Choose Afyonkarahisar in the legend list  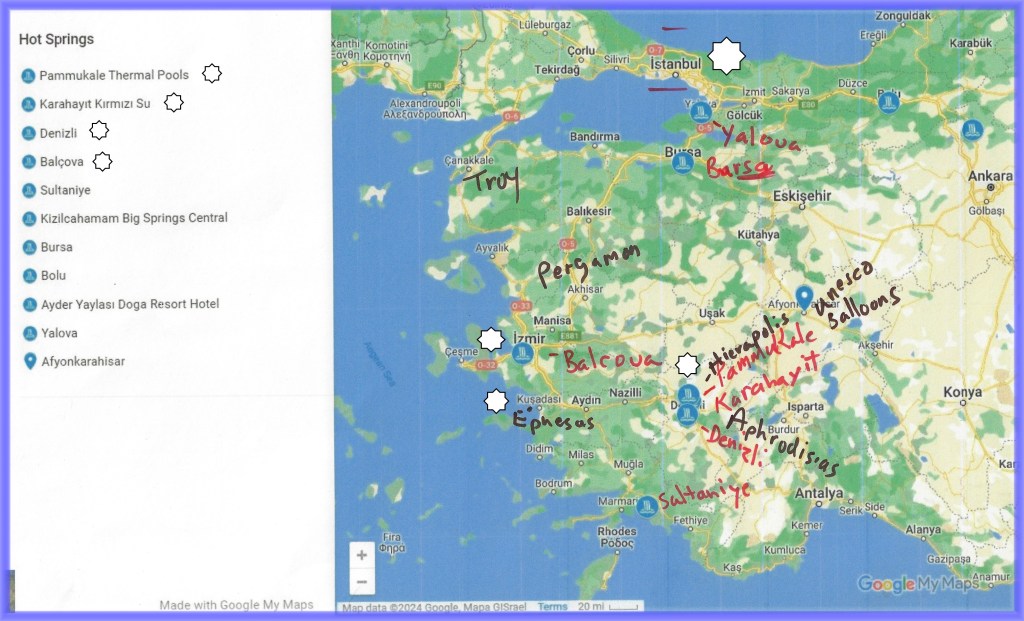point(82,361)
